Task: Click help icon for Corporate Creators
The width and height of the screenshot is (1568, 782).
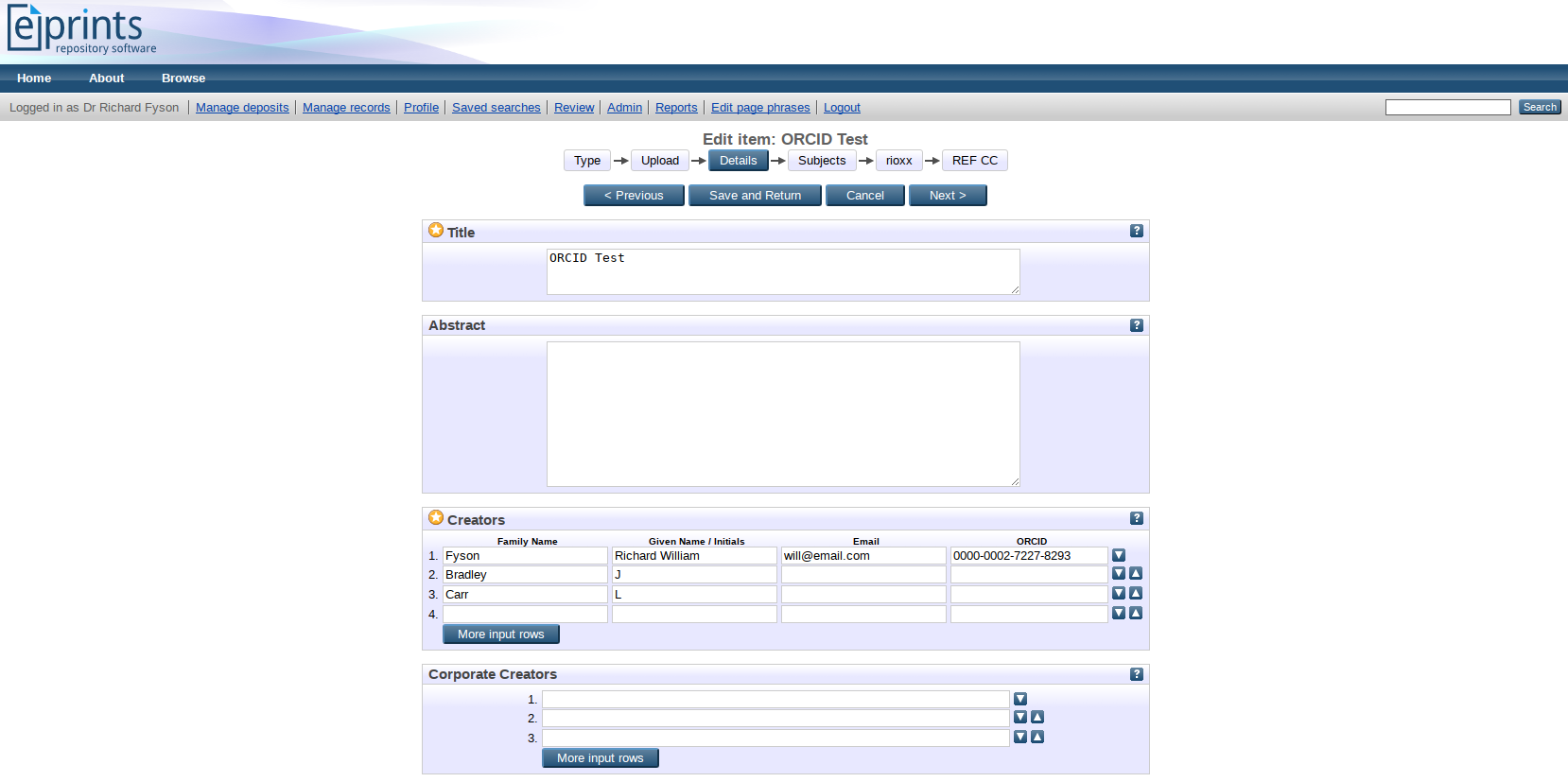Action: click(1137, 674)
